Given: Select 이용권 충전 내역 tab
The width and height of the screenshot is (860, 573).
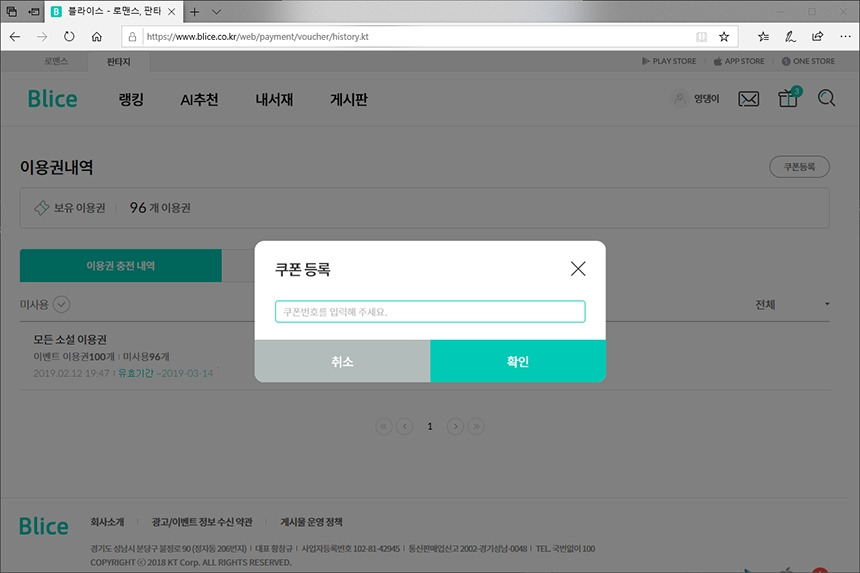Looking at the screenshot, I should pyautogui.click(x=121, y=265).
